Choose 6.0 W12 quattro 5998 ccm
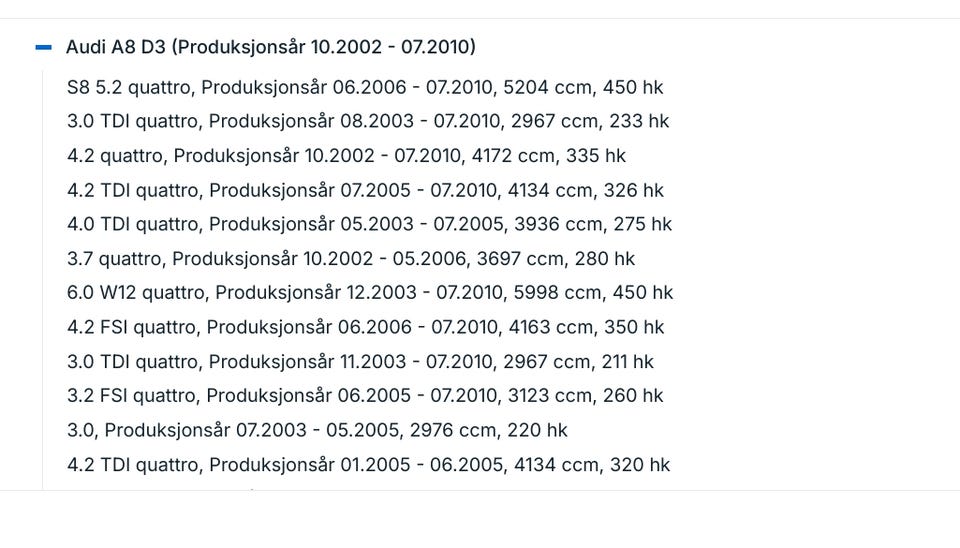The image size is (960, 548). [x=370, y=293]
